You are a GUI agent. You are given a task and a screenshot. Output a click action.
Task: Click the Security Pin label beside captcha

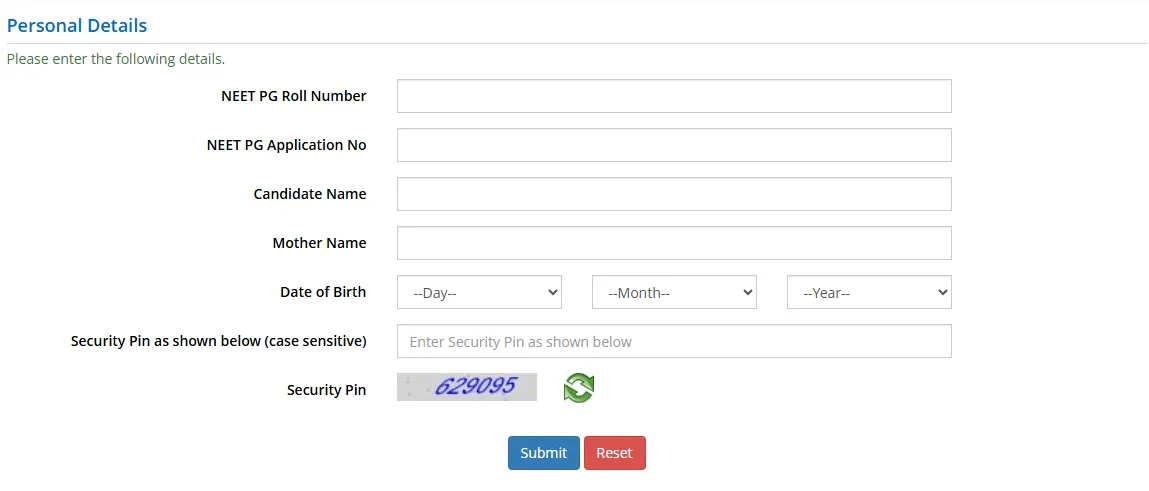pyautogui.click(x=326, y=390)
